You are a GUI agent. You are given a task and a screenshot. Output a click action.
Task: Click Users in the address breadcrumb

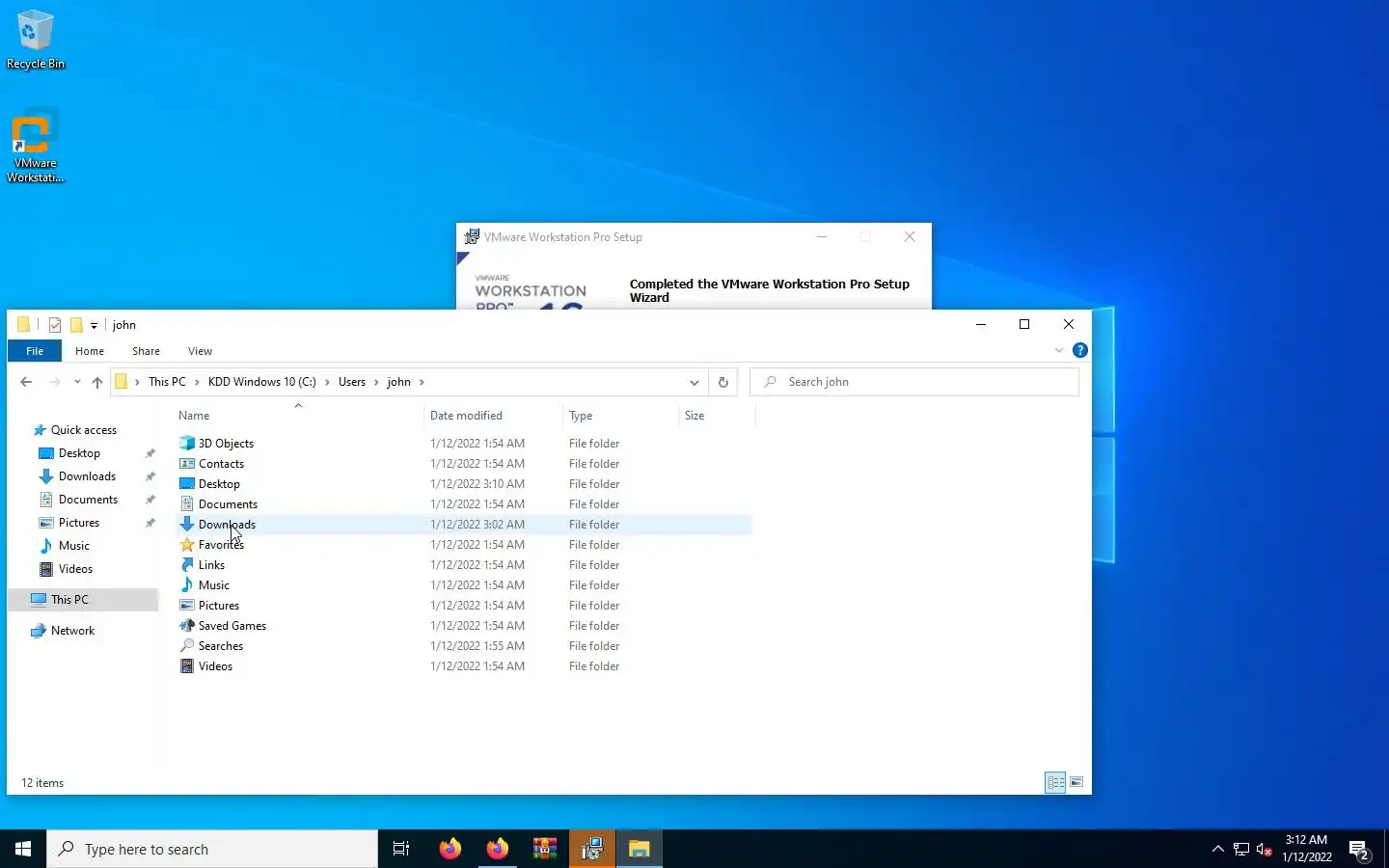coord(352,382)
